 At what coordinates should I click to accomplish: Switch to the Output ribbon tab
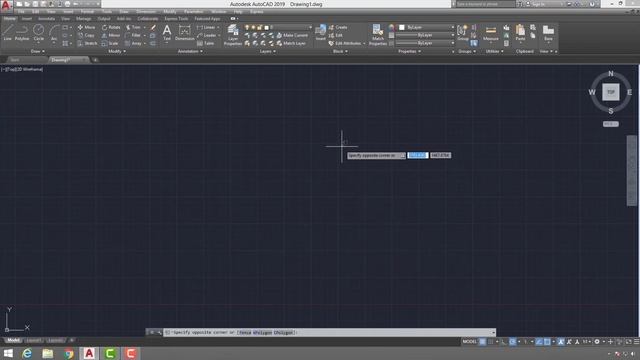[104, 19]
